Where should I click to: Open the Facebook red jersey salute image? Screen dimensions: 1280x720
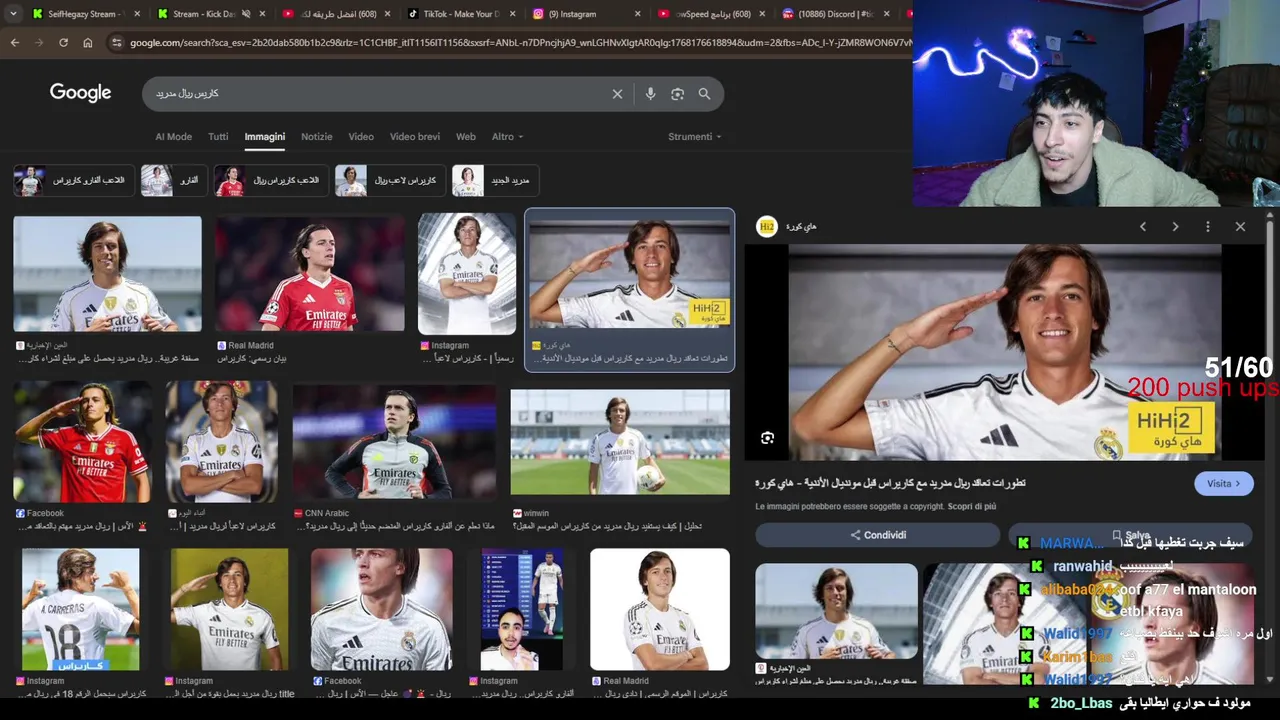pos(82,441)
